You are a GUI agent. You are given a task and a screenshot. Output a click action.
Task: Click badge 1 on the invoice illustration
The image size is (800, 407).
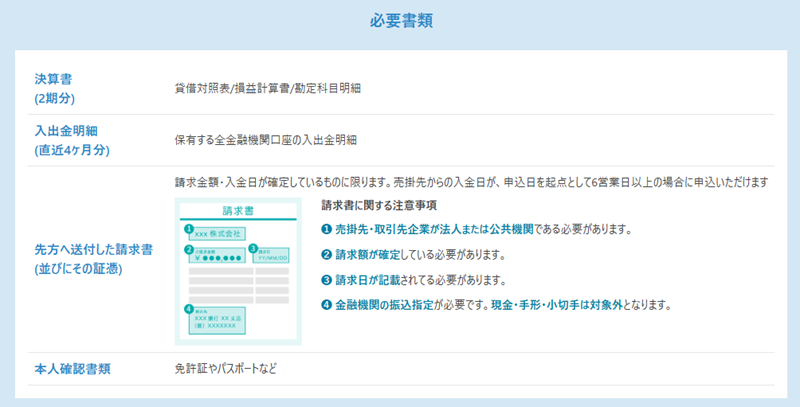pos(188,229)
